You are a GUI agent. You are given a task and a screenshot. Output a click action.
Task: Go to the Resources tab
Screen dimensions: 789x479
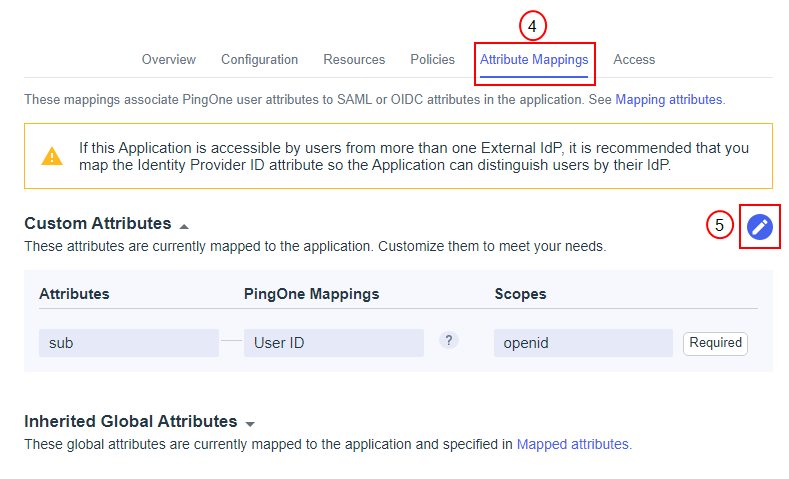point(354,59)
